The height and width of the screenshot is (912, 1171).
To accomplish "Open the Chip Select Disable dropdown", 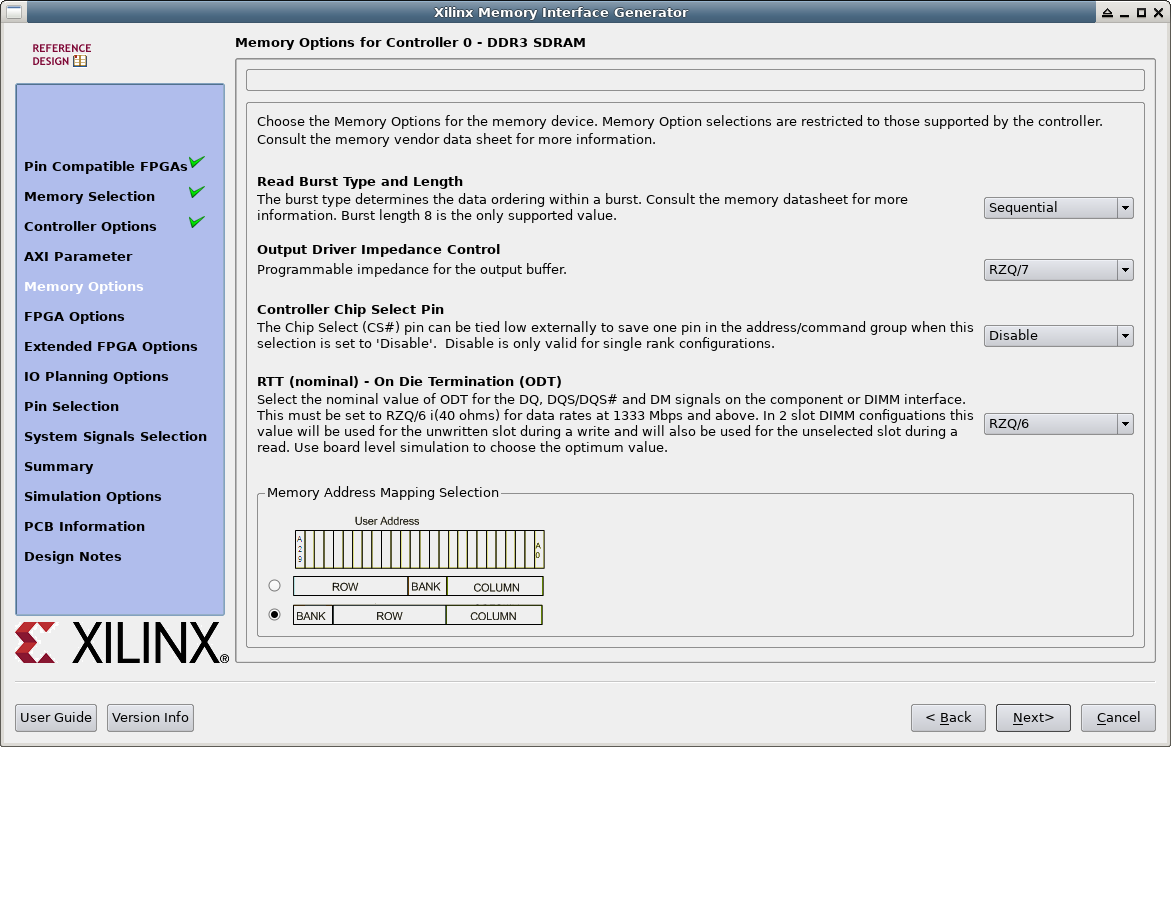I will pos(1058,335).
